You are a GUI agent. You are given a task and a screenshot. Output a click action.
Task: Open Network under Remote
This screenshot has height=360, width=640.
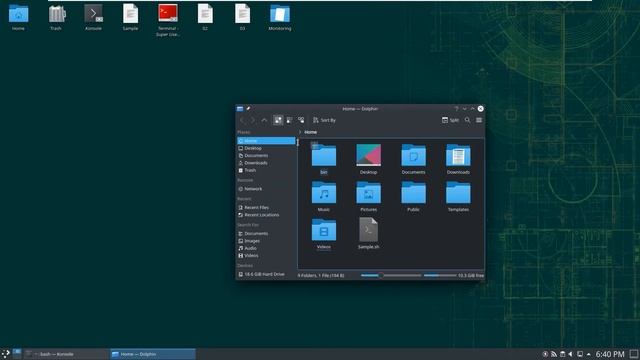(x=266, y=189)
